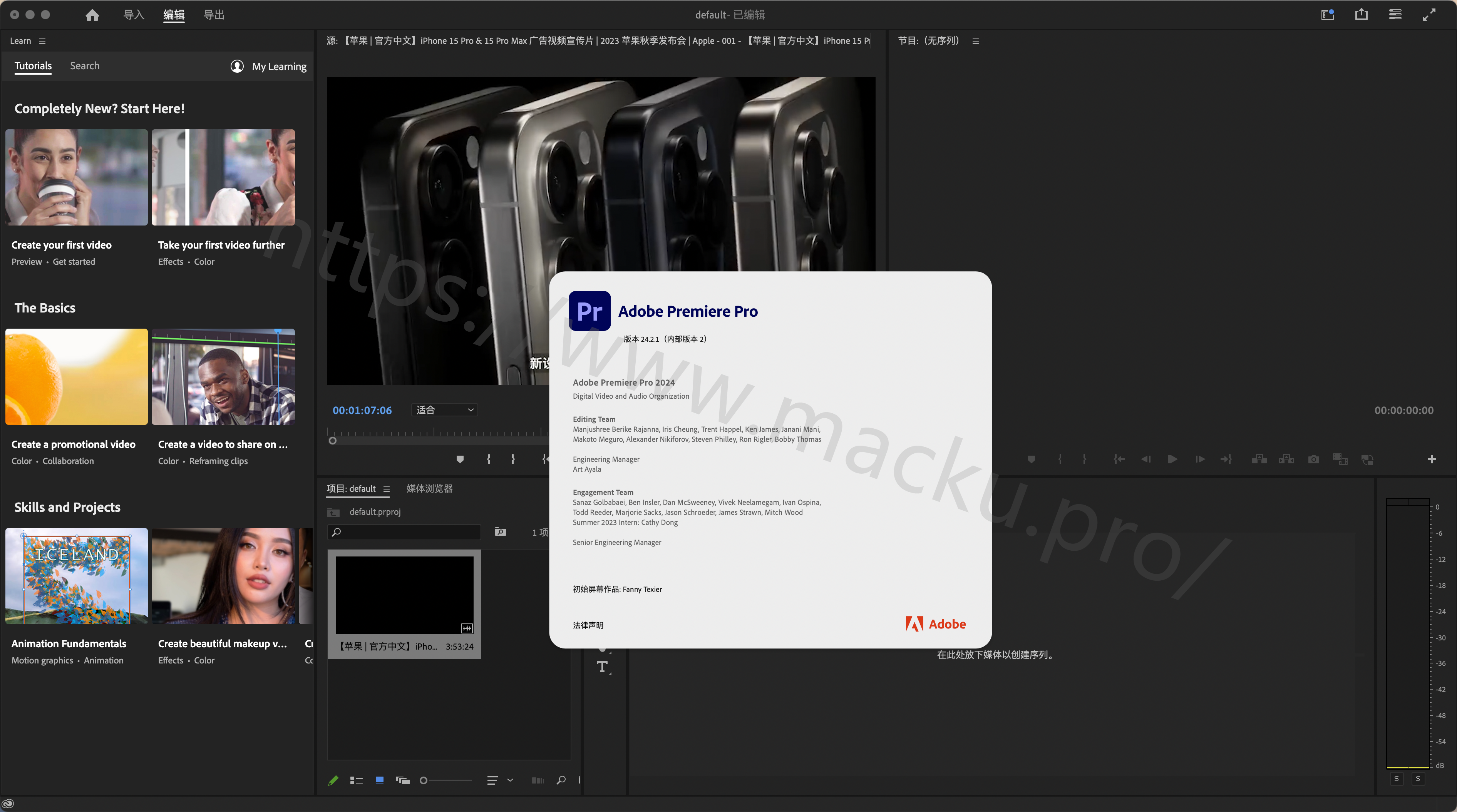Open the Button Editor plus icon
The height and width of the screenshot is (812, 1457).
tap(1432, 459)
